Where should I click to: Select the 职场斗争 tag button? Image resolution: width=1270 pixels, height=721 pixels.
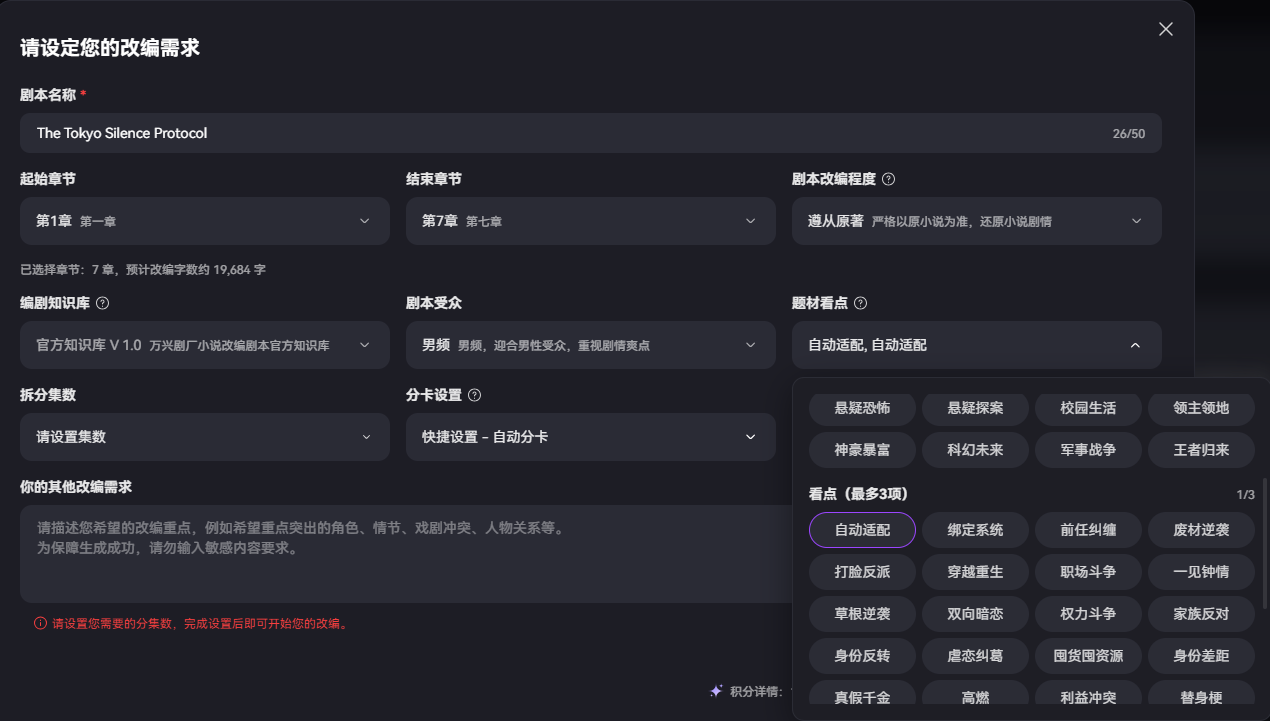1088,572
